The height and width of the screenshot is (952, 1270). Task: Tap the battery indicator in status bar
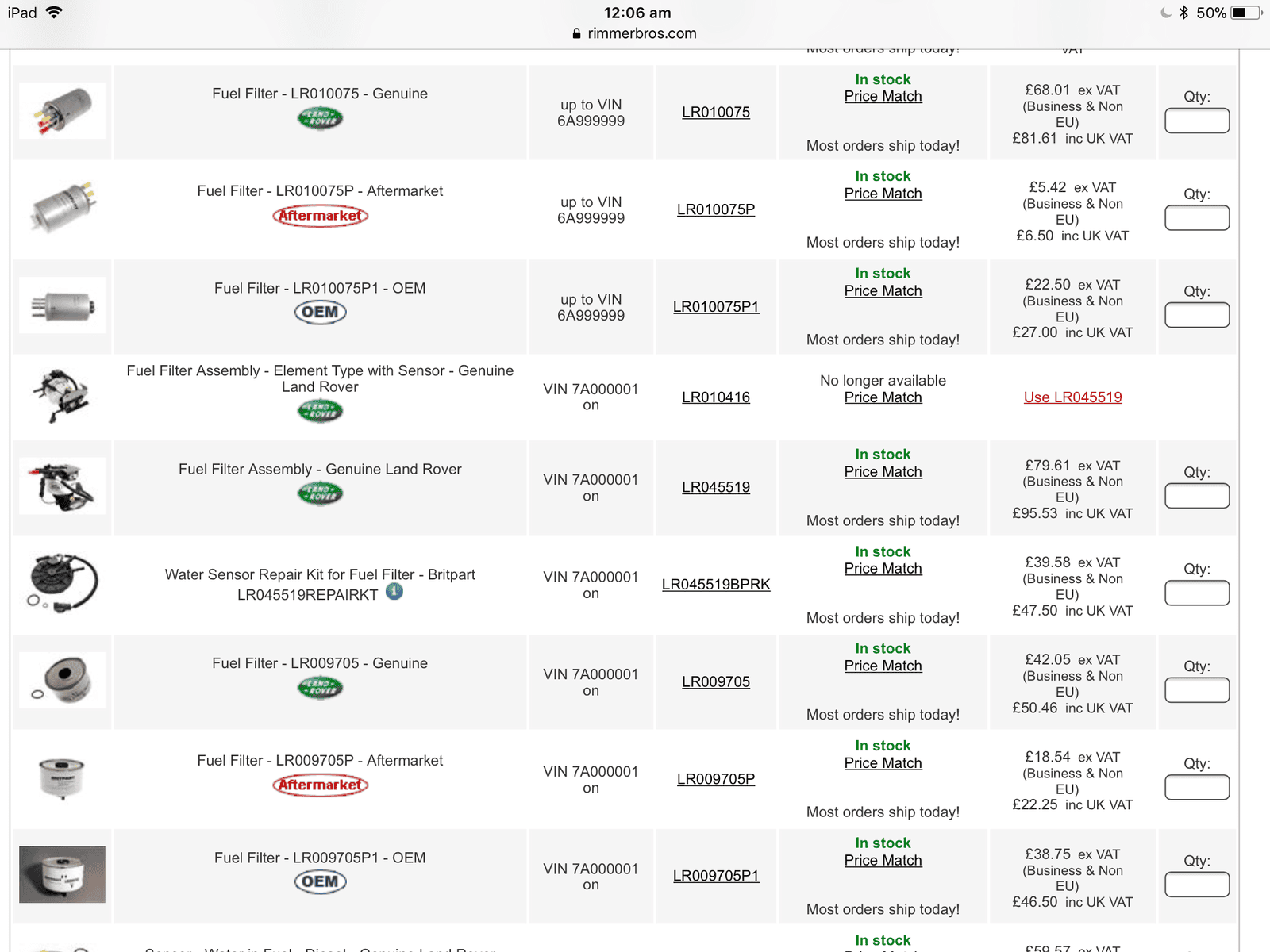tap(1246, 13)
